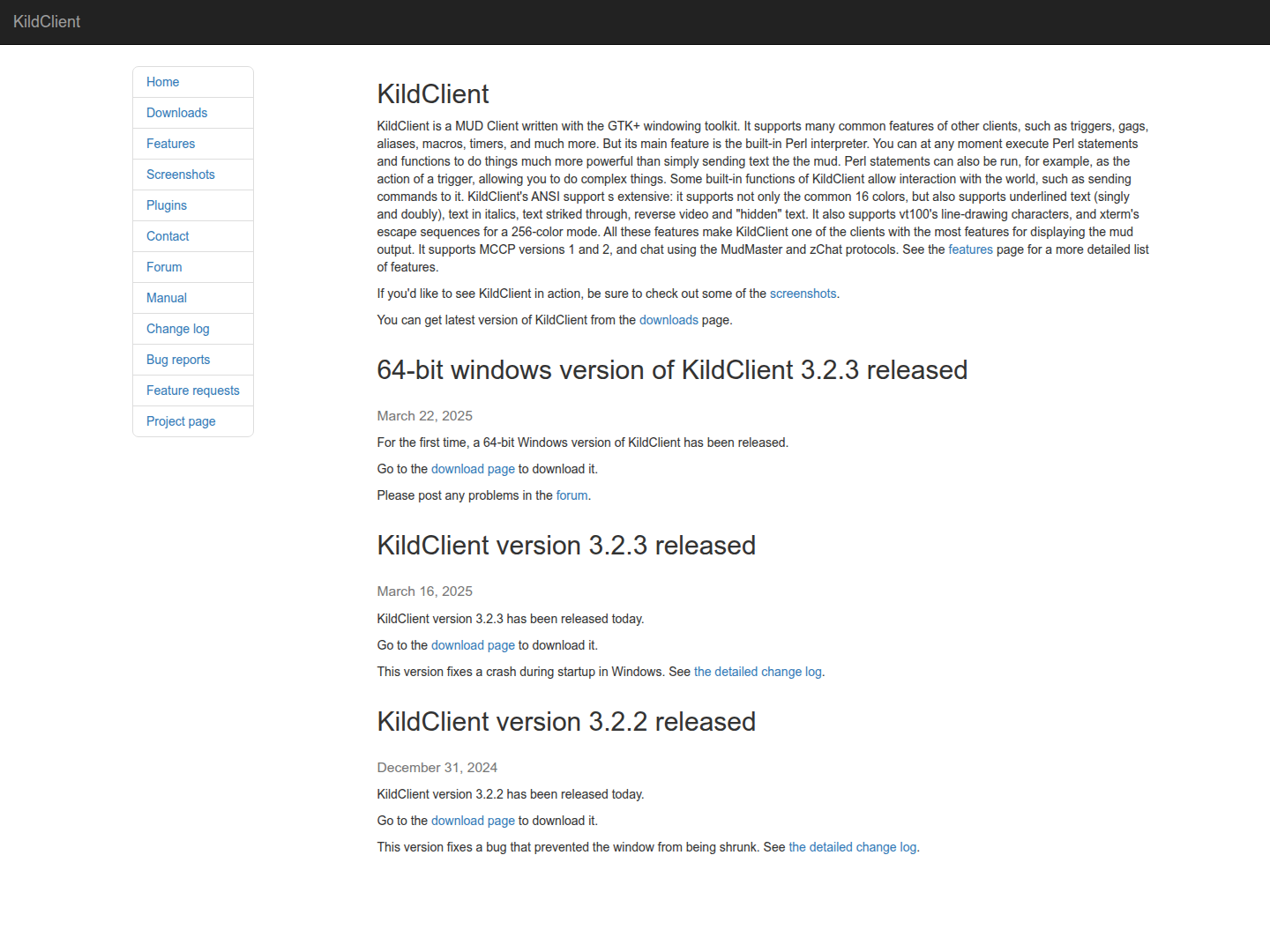
Task: Click heading 'KildClient version 3.2.3 released'
Action: tap(566, 546)
